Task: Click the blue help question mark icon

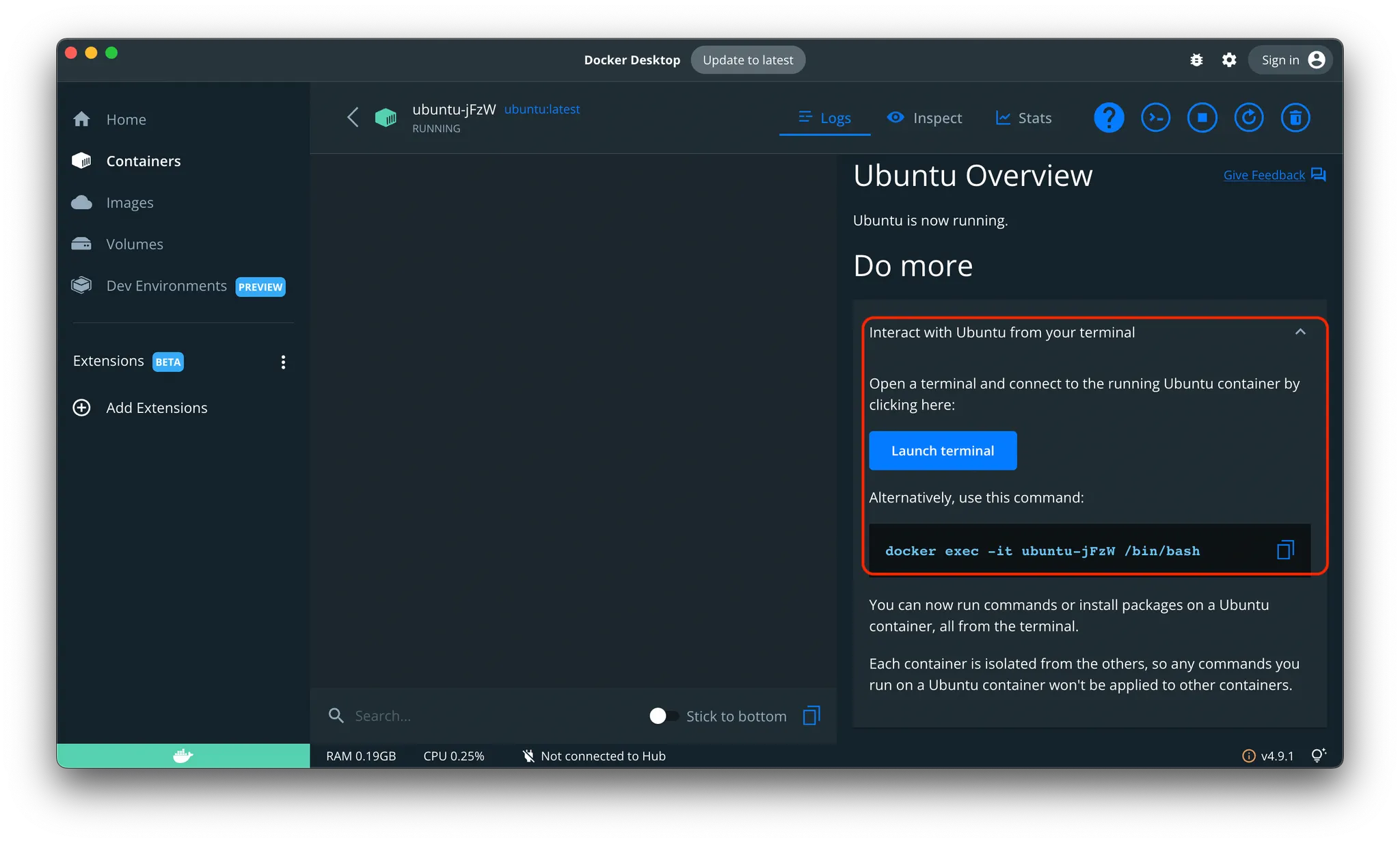Action: [x=1109, y=118]
